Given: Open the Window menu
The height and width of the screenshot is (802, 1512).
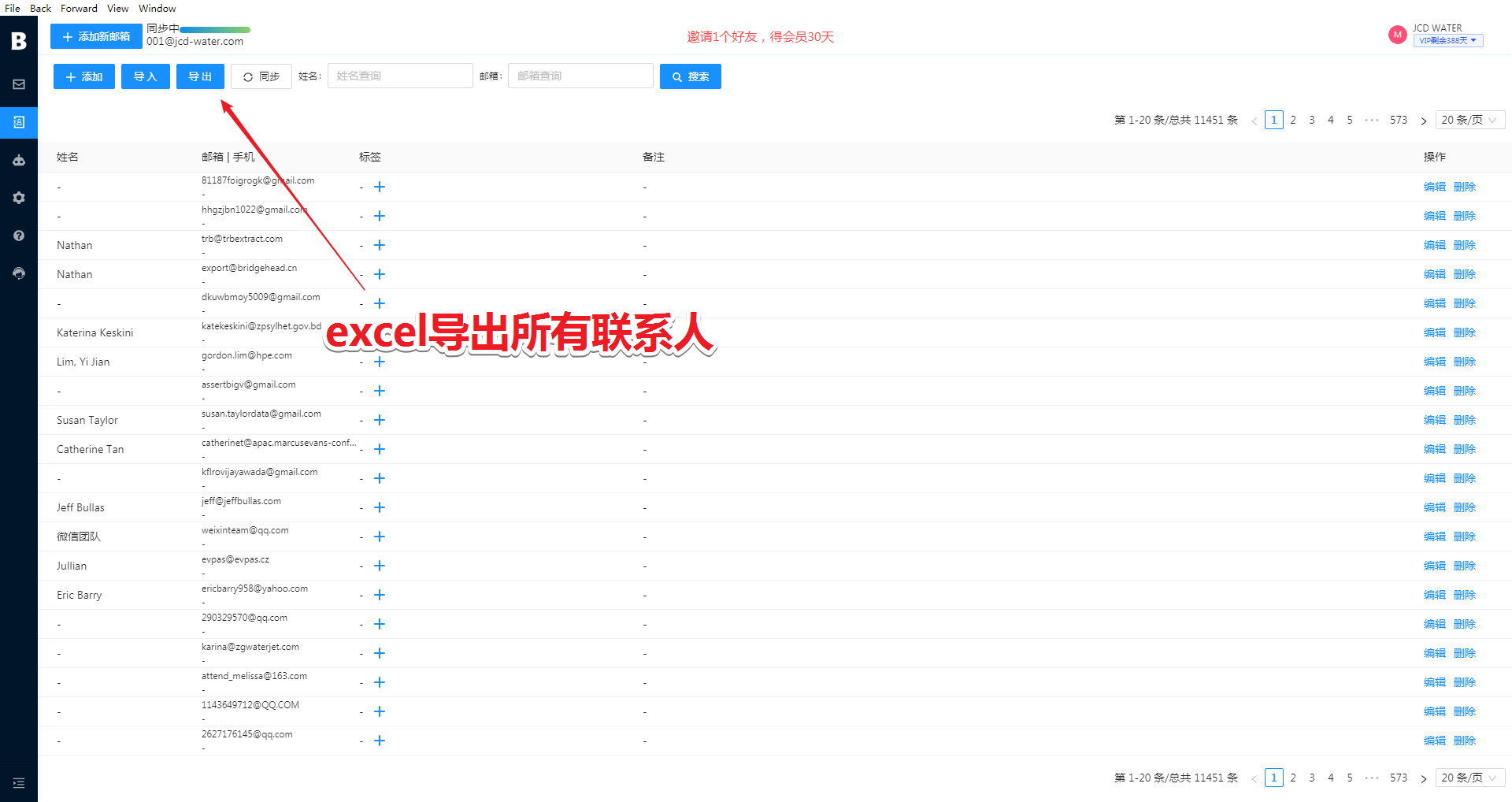Looking at the screenshot, I should click(x=157, y=8).
